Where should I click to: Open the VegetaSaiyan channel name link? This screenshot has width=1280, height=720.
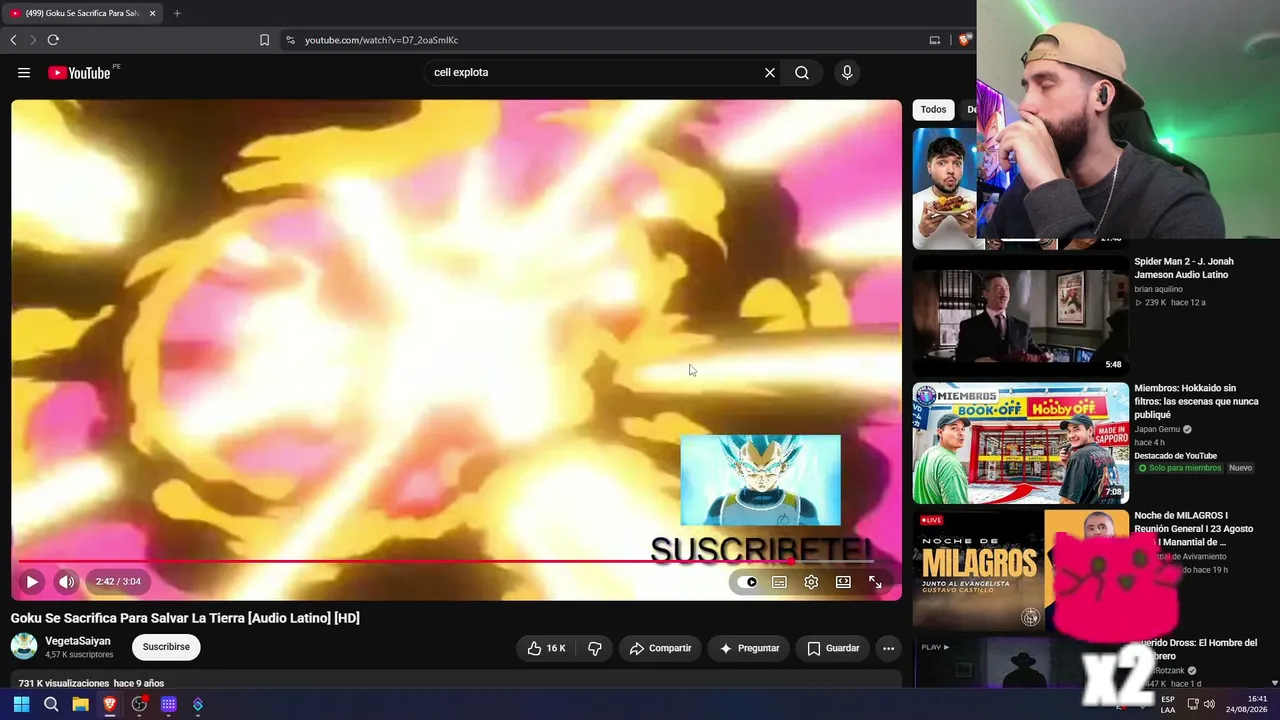(78, 641)
